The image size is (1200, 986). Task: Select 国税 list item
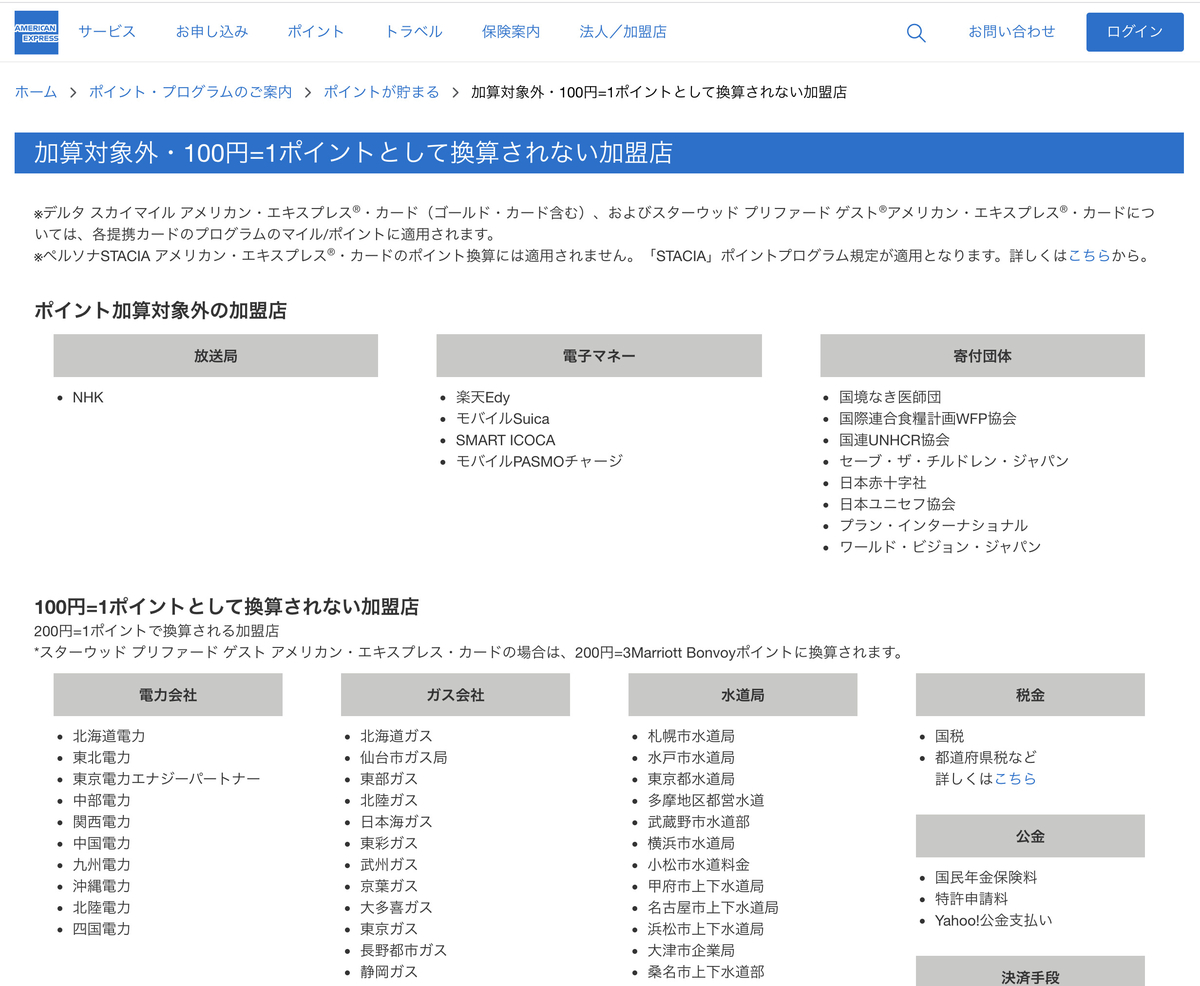tap(949, 736)
